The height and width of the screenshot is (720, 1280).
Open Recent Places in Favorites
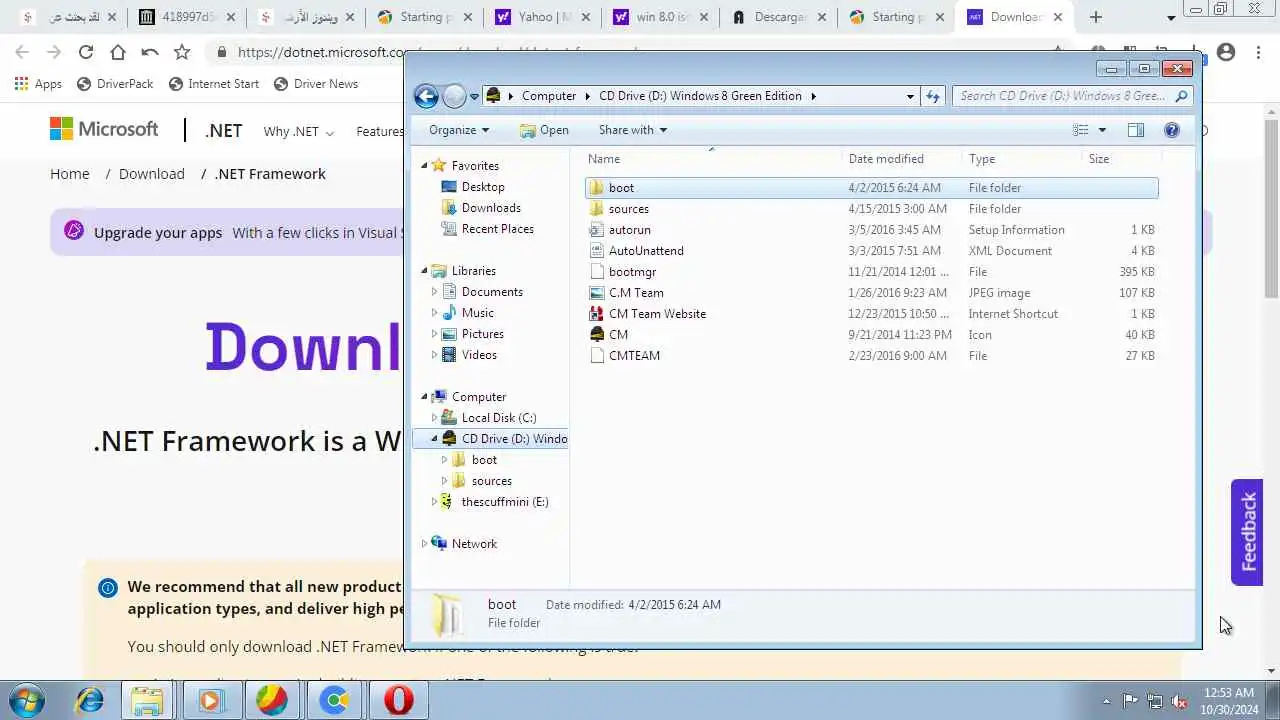click(497, 229)
